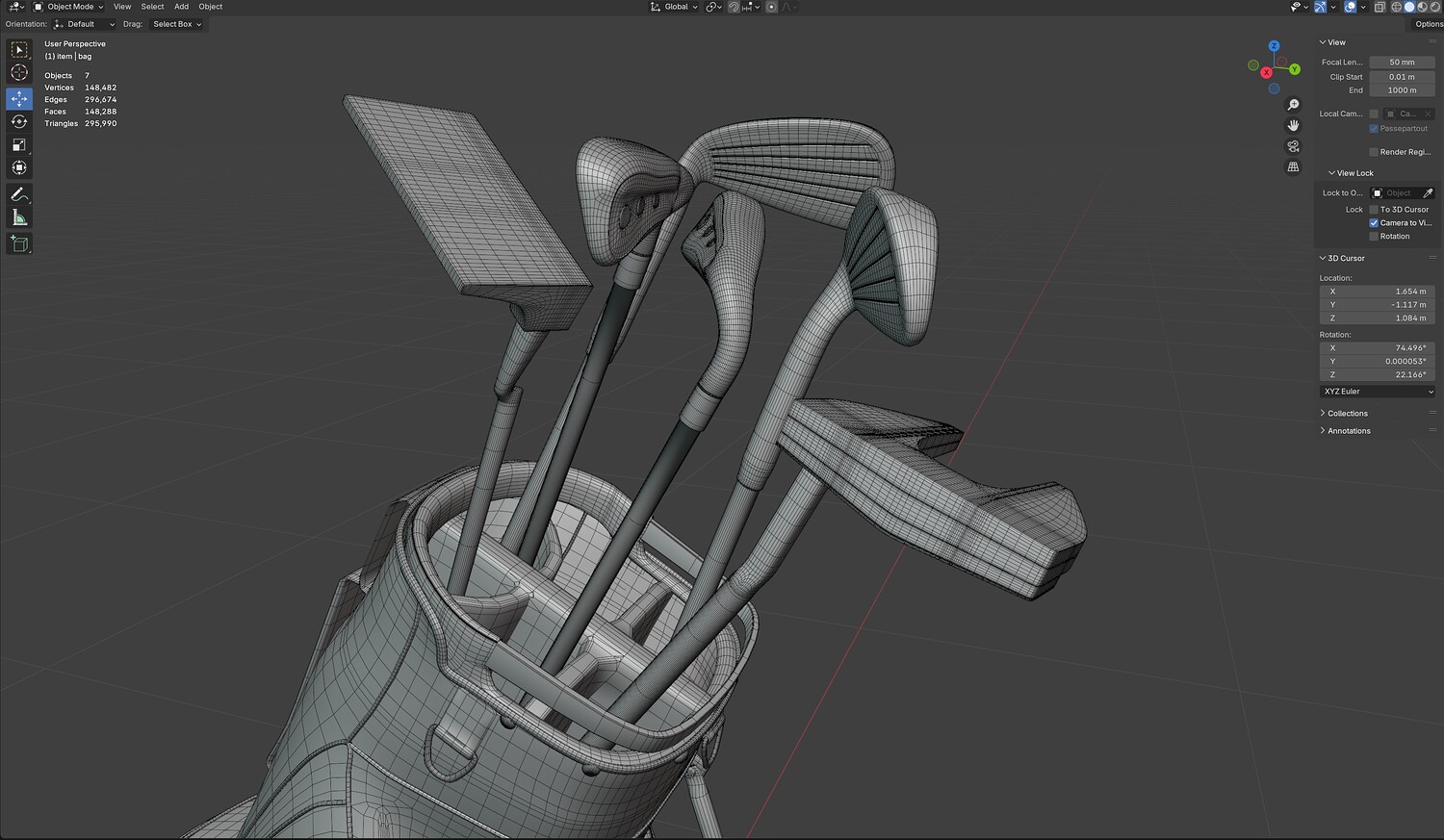1444x840 pixels.
Task: Open the editor type menu icon
Action: click(15, 7)
